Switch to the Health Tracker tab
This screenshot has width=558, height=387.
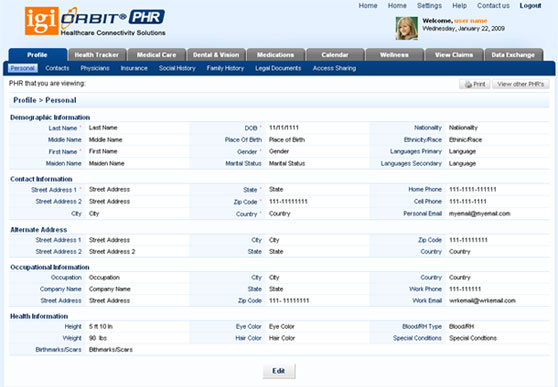pyautogui.click(x=97, y=55)
